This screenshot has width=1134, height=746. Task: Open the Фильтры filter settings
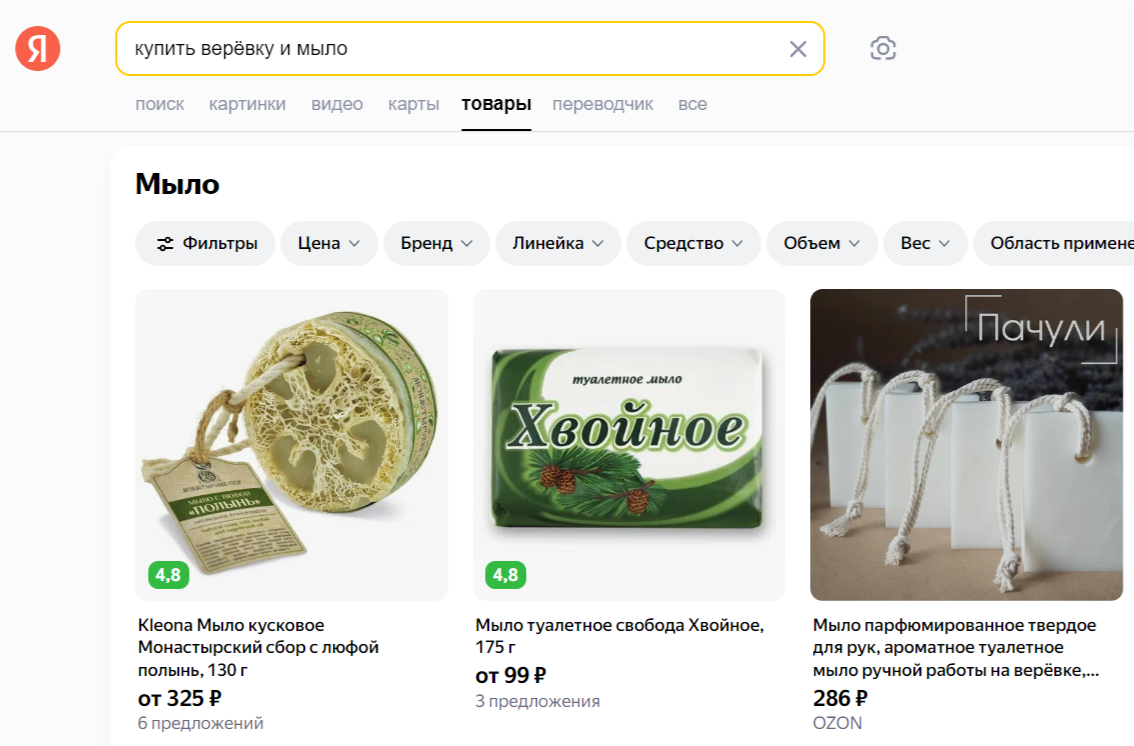[206, 243]
